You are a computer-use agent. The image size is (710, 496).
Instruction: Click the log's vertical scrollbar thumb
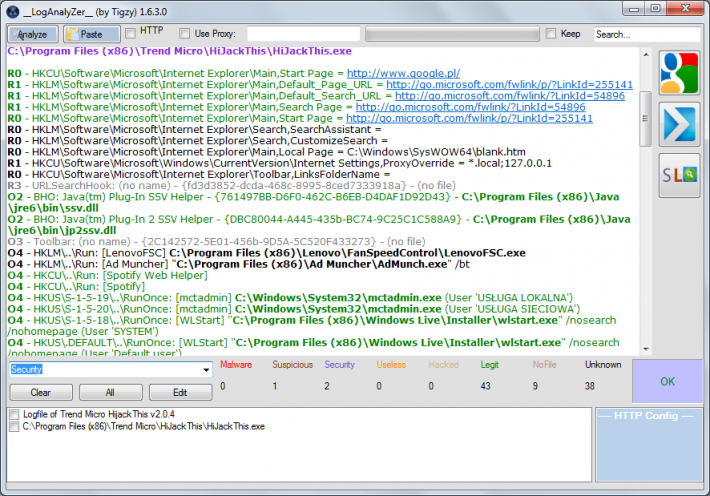coord(646,119)
